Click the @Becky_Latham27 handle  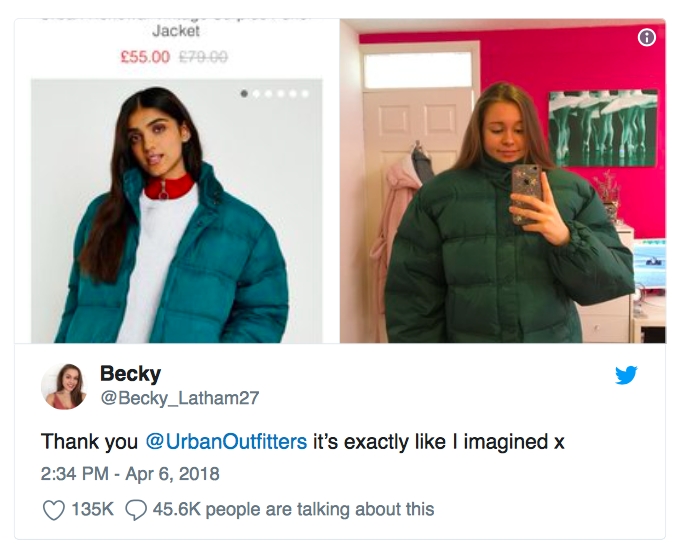click(x=180, y=398)
